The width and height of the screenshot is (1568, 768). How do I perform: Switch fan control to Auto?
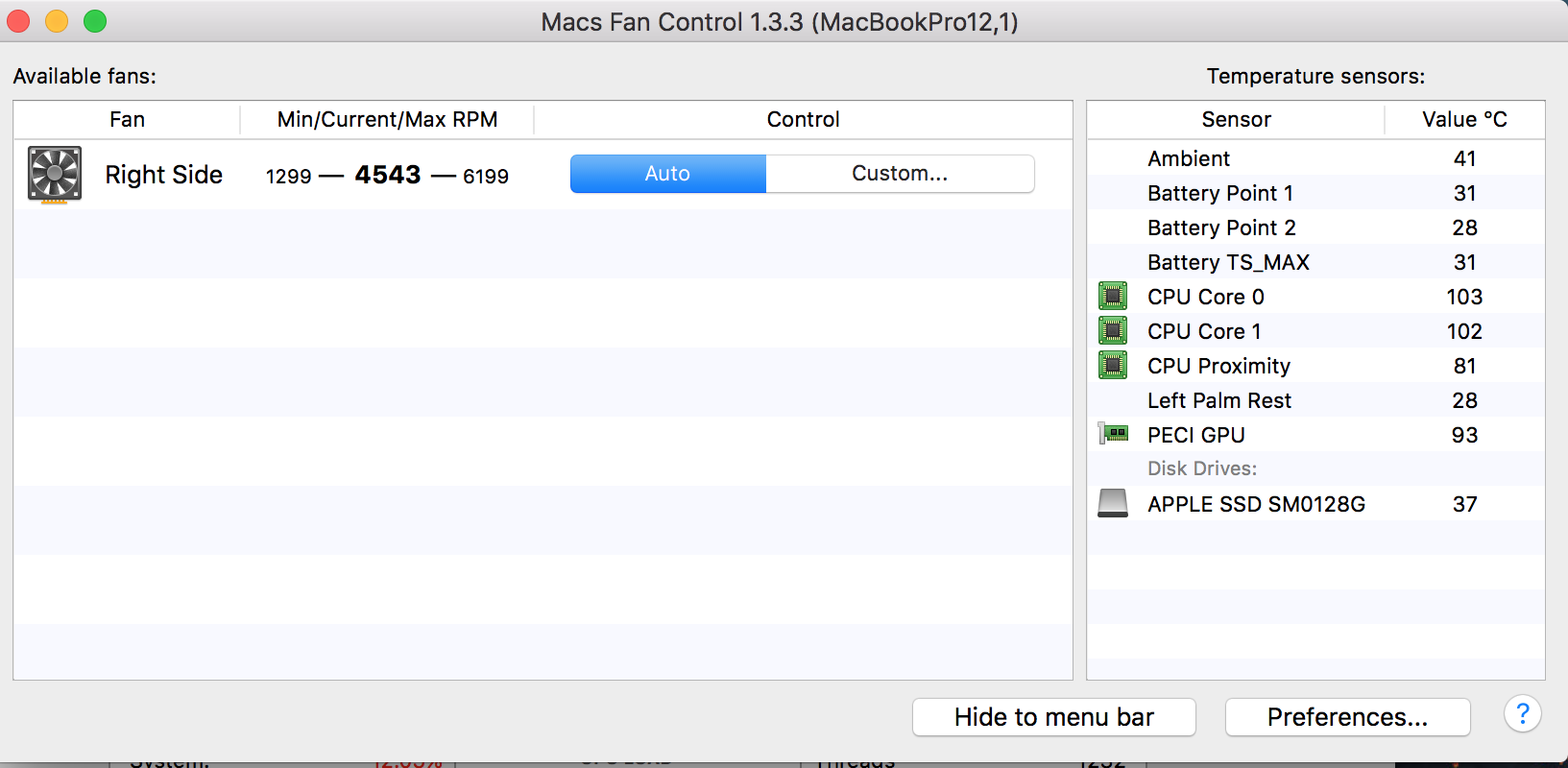click(668, 174)
